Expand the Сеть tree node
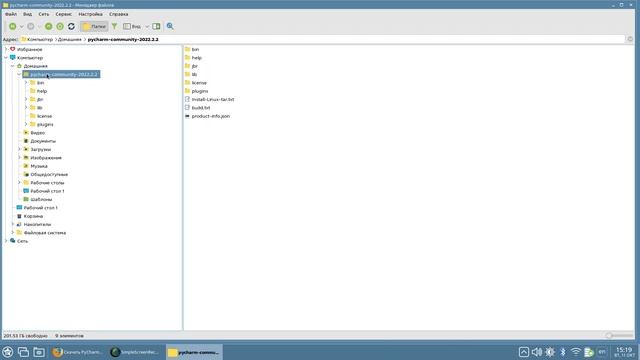 [x=6, y=241]
